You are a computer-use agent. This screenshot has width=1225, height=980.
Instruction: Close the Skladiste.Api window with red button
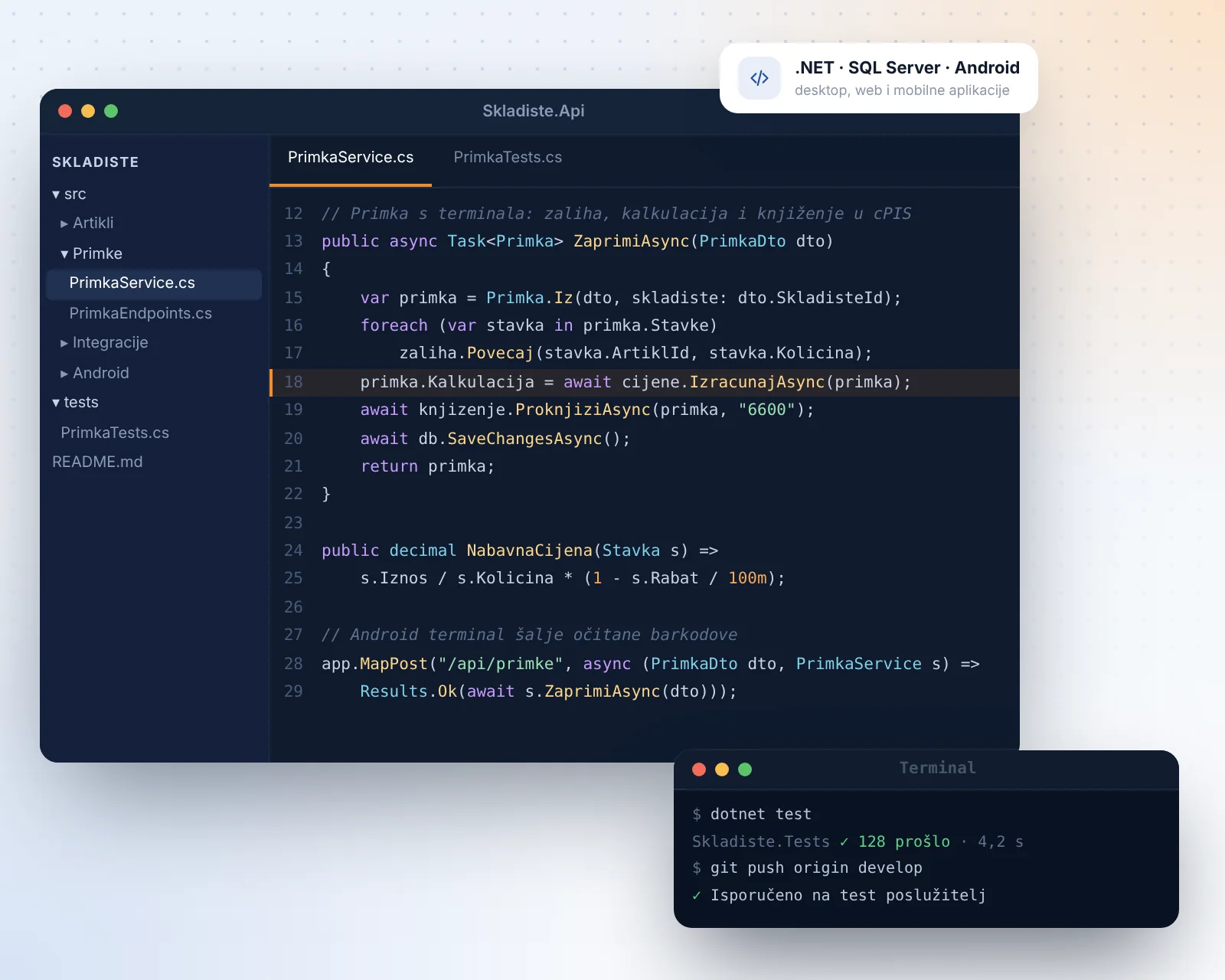[x=65, y=111]
